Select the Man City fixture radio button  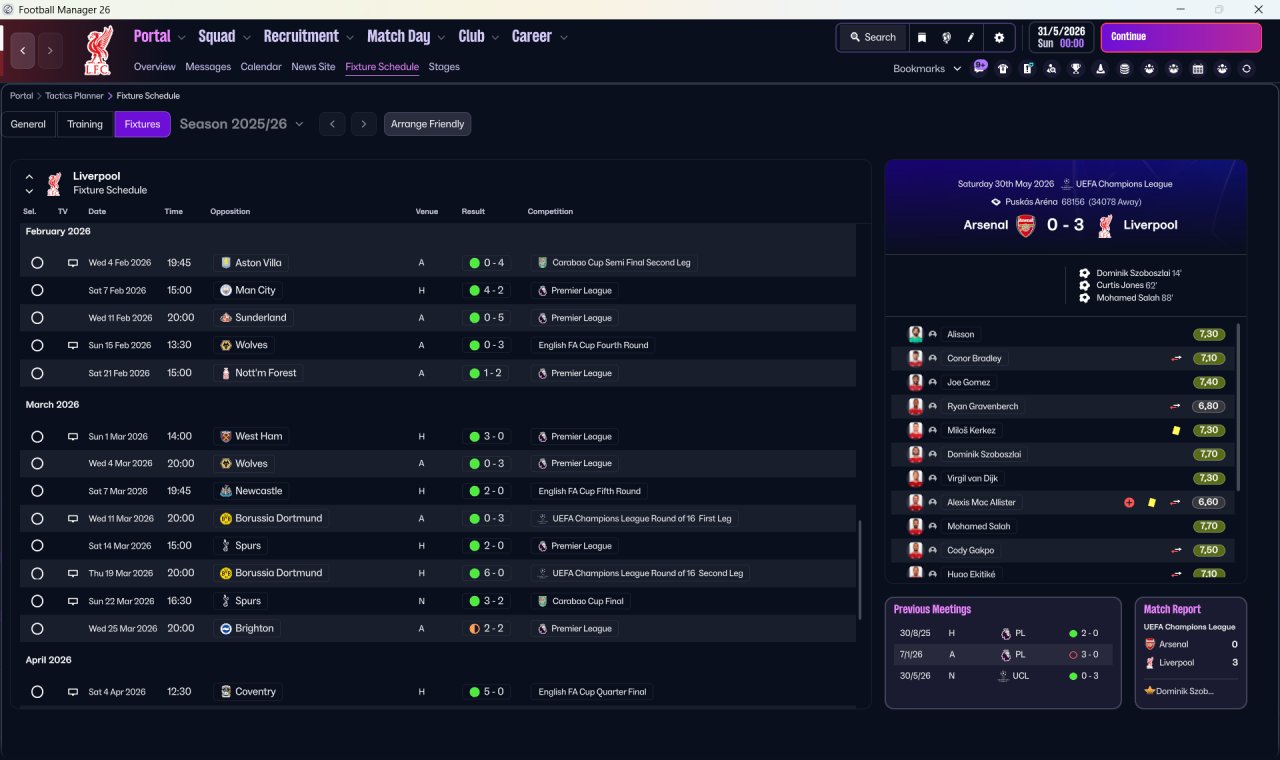pos(37,290)
